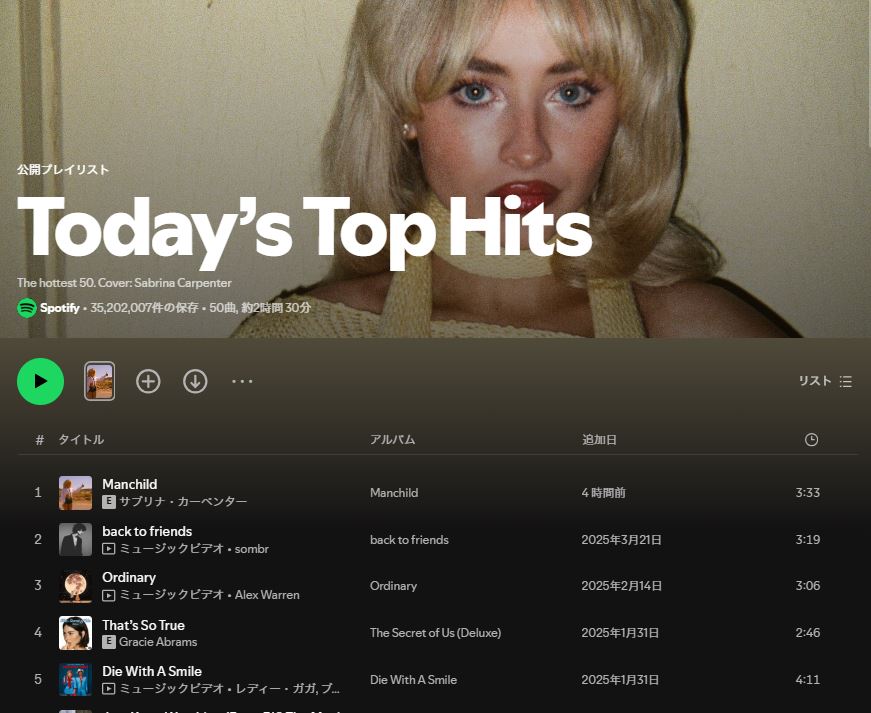Open Alex Warren artist link

click(x=267, y=595)
